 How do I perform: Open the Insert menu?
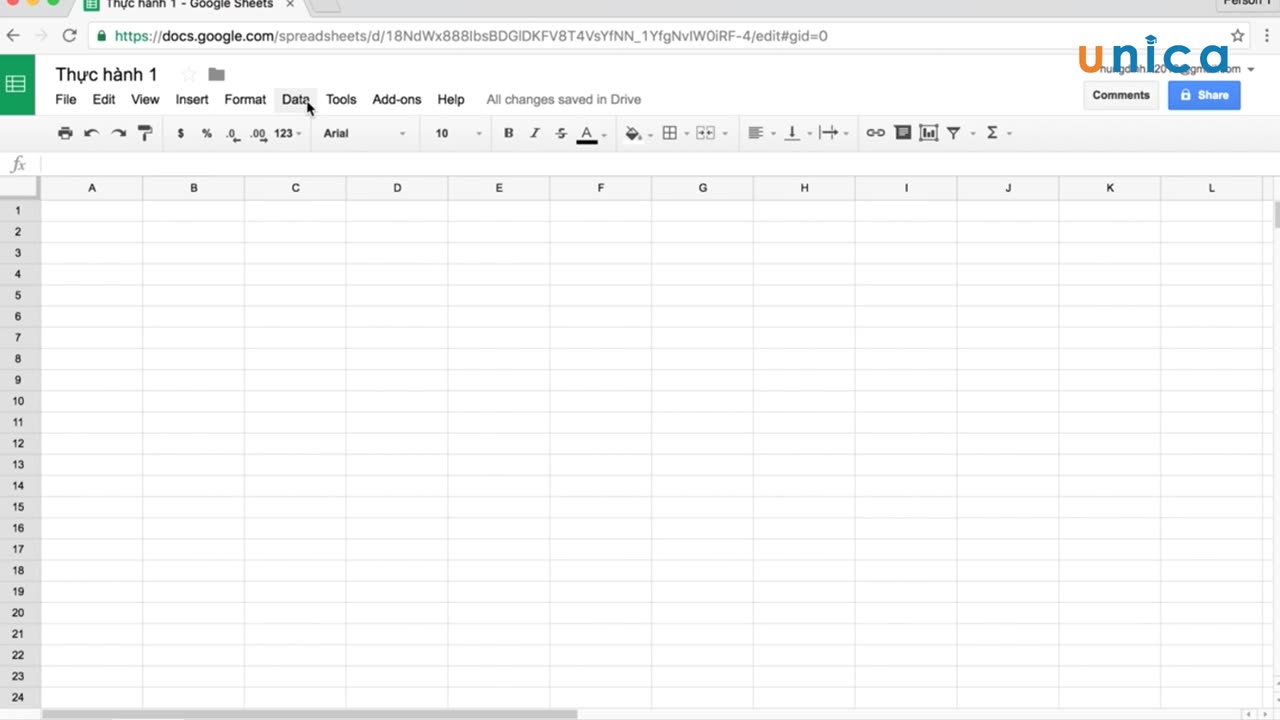[x=192, y=99]
